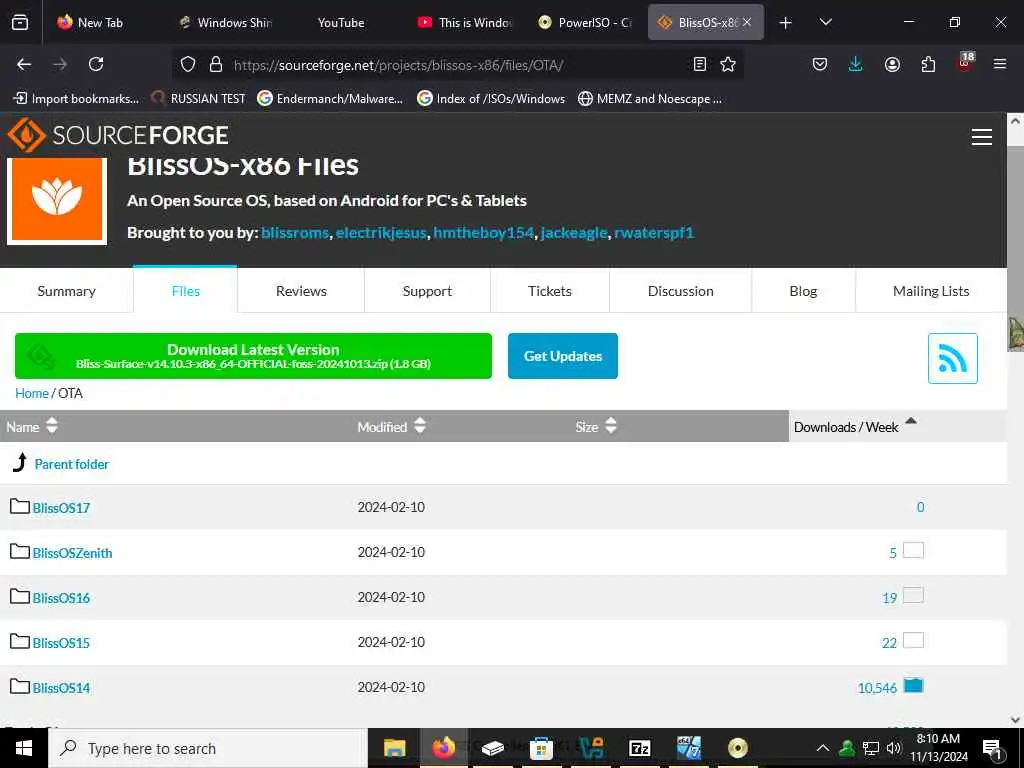This screenshot has height=768, width=1024.
Task: Open blissroms contributor profile
Action: click(295, 232)
